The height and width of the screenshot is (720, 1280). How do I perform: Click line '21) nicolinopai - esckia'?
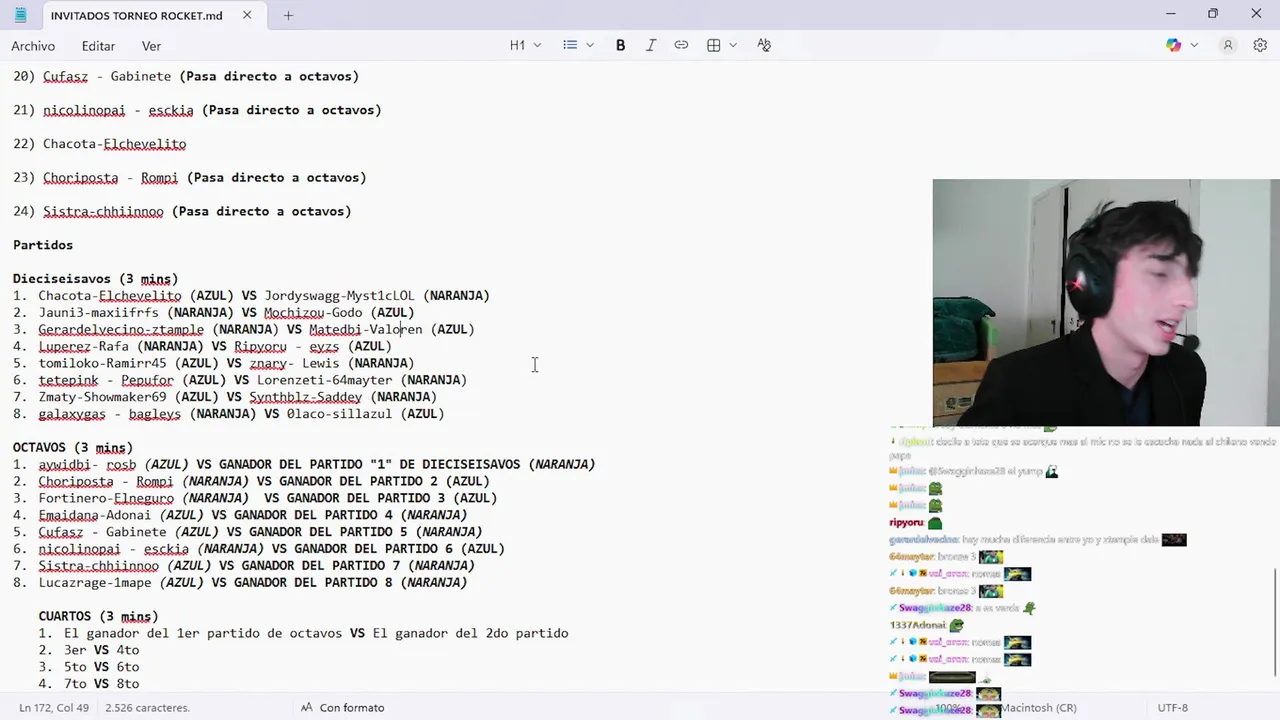coord(197,110)
